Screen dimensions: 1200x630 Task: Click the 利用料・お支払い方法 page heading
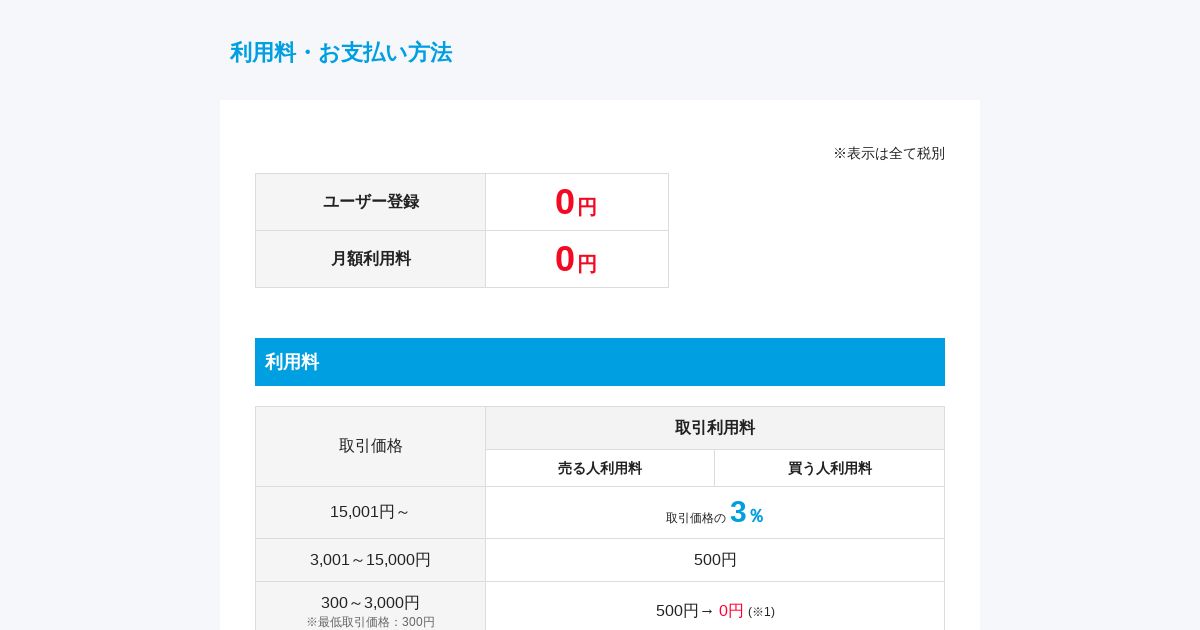341,53
